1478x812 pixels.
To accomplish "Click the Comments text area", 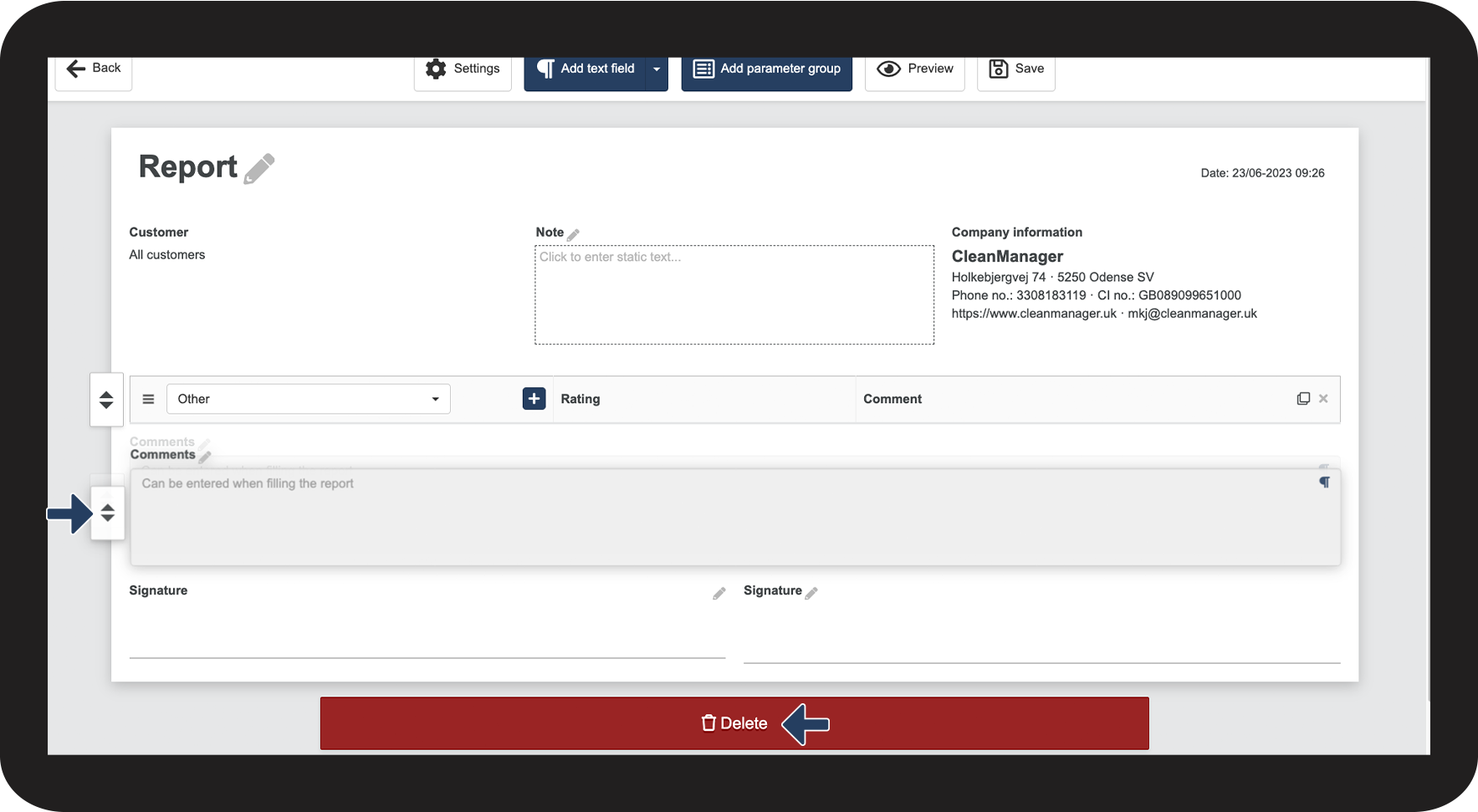I will coord(735,517).
